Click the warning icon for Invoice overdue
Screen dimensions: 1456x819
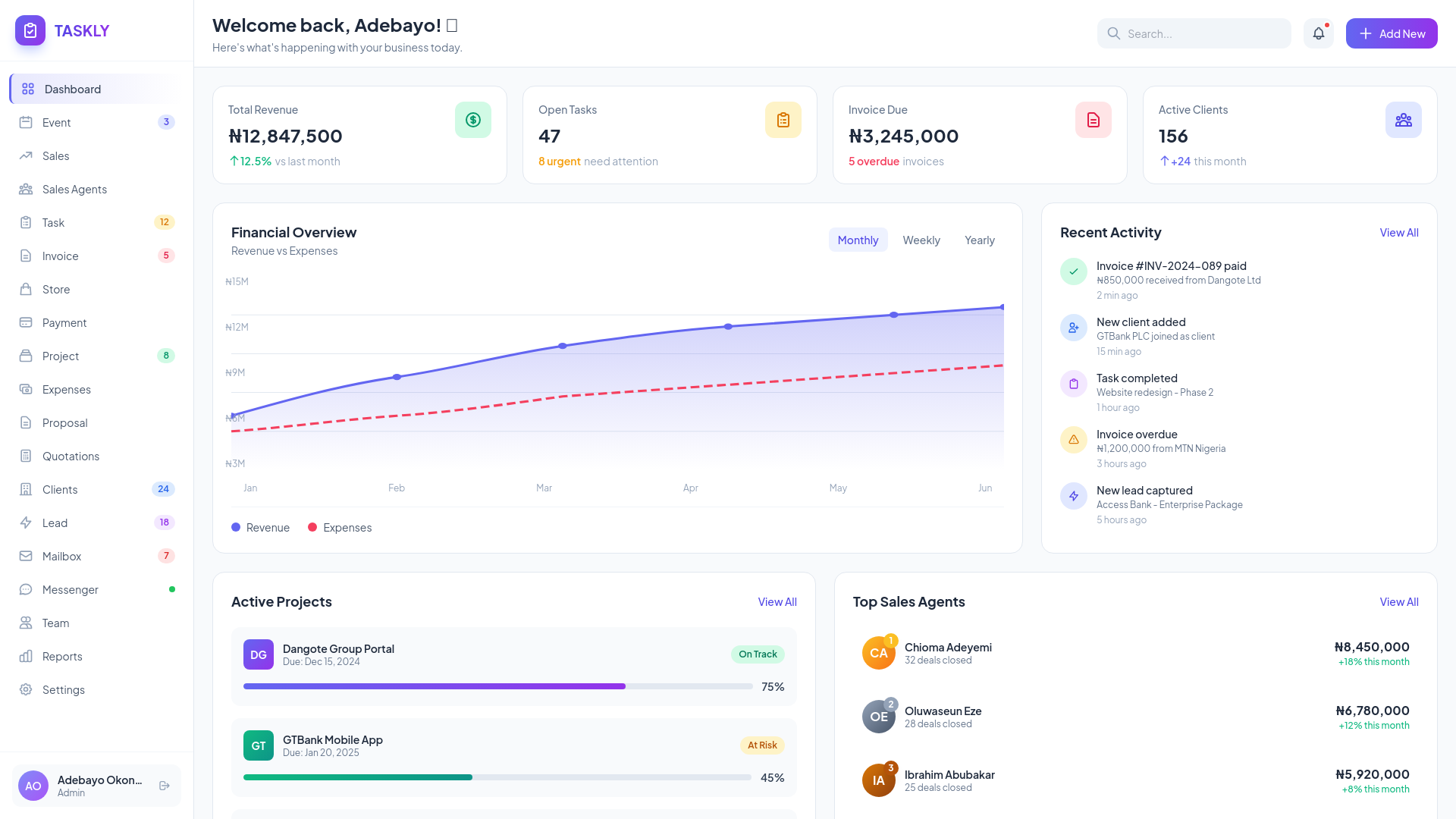pos(1073,440)
